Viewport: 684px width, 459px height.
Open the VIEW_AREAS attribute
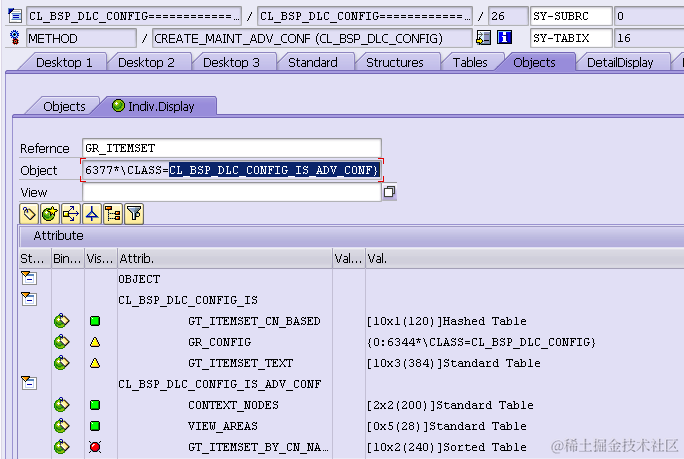[223, 426]
